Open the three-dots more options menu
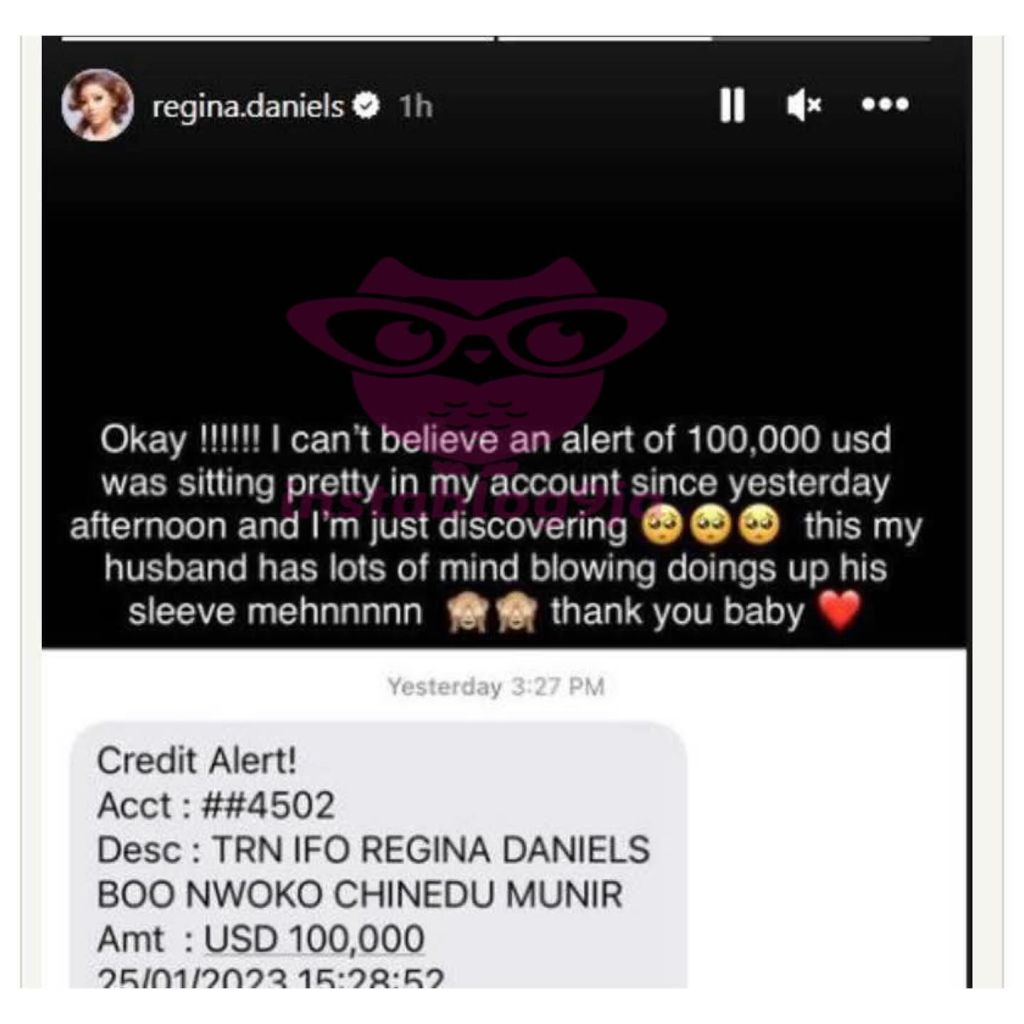Screen dimensions: 1024x1024 [x=885, y=104]
